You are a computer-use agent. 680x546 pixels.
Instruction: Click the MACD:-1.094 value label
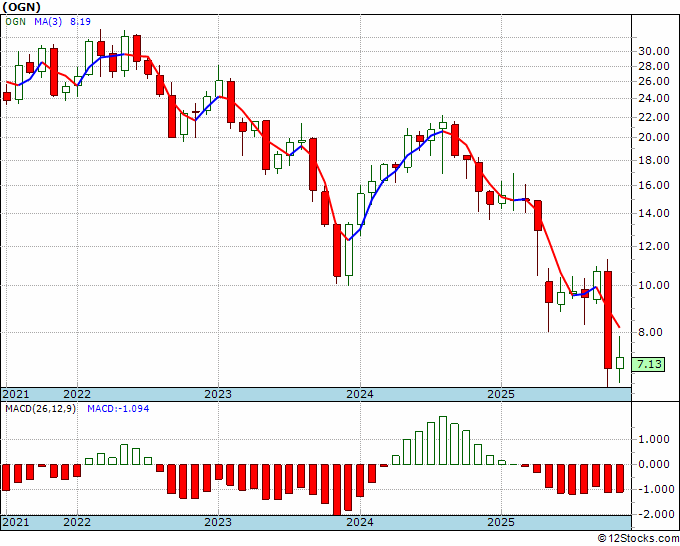(118, 409)
